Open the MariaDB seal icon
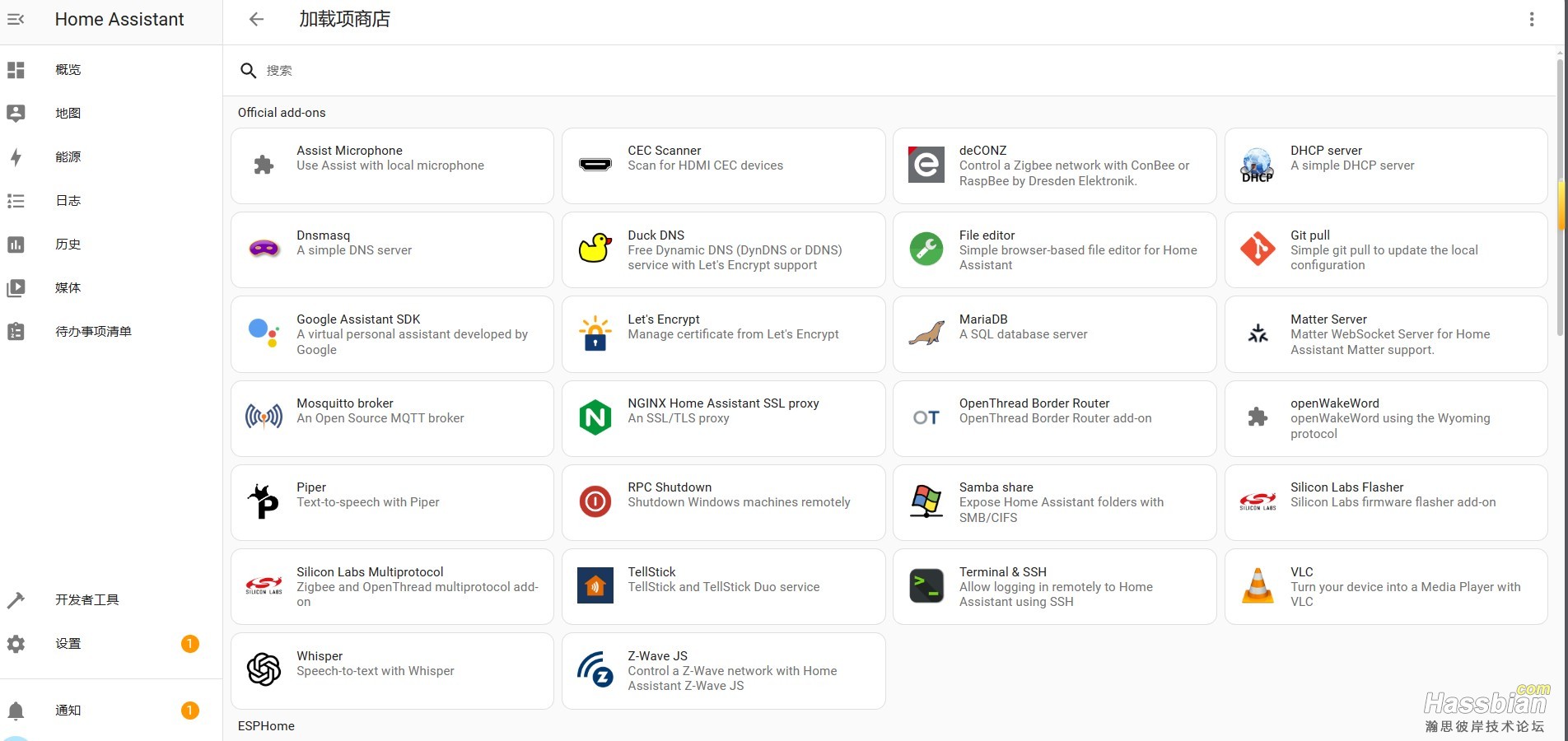 926,333
